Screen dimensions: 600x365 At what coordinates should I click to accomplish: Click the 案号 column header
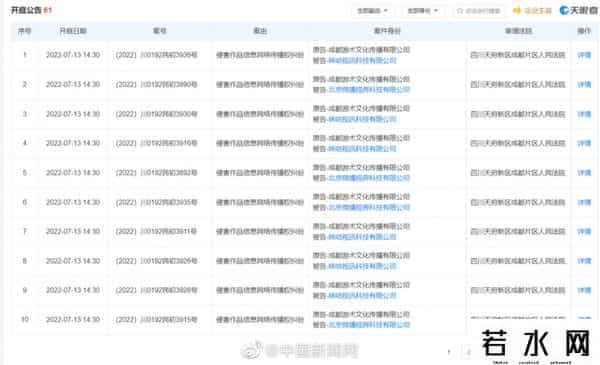point(160,31)
